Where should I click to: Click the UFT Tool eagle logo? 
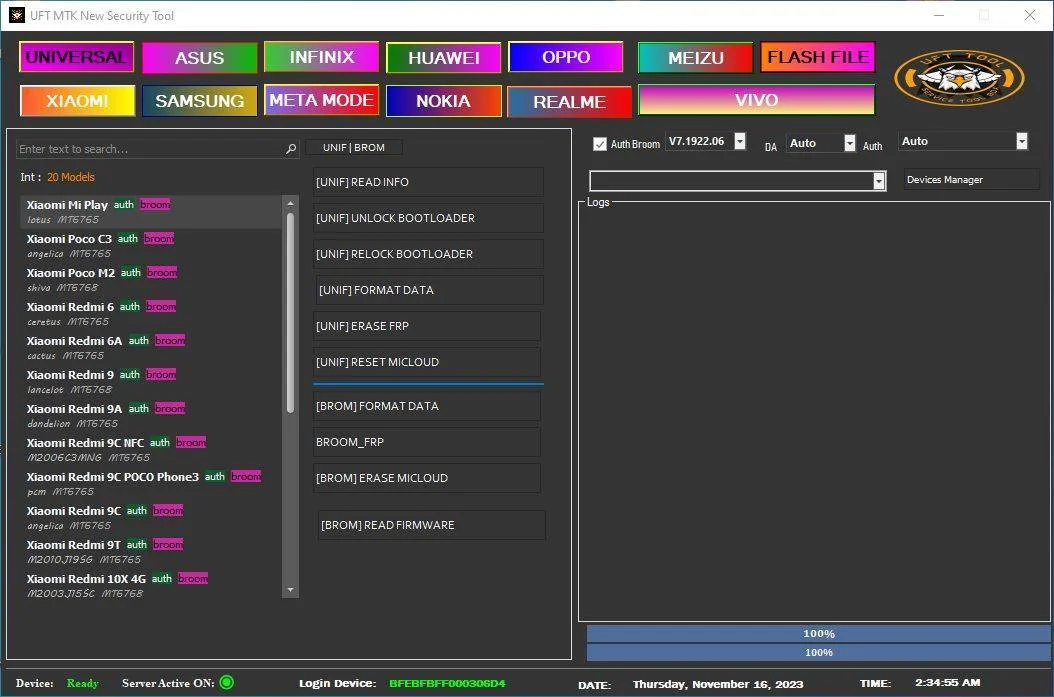click(x=959, y=78)
